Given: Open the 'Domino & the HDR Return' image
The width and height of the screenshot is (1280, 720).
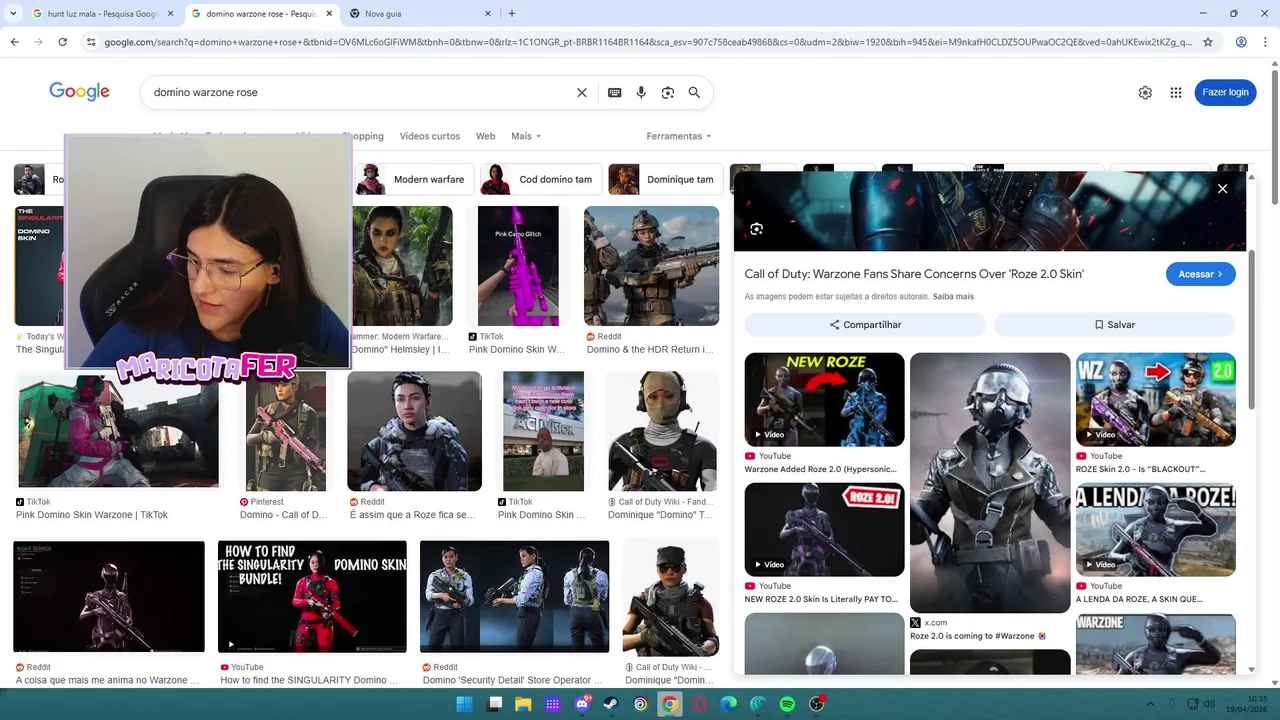Looking at the screenshot, I should (651, 266).
